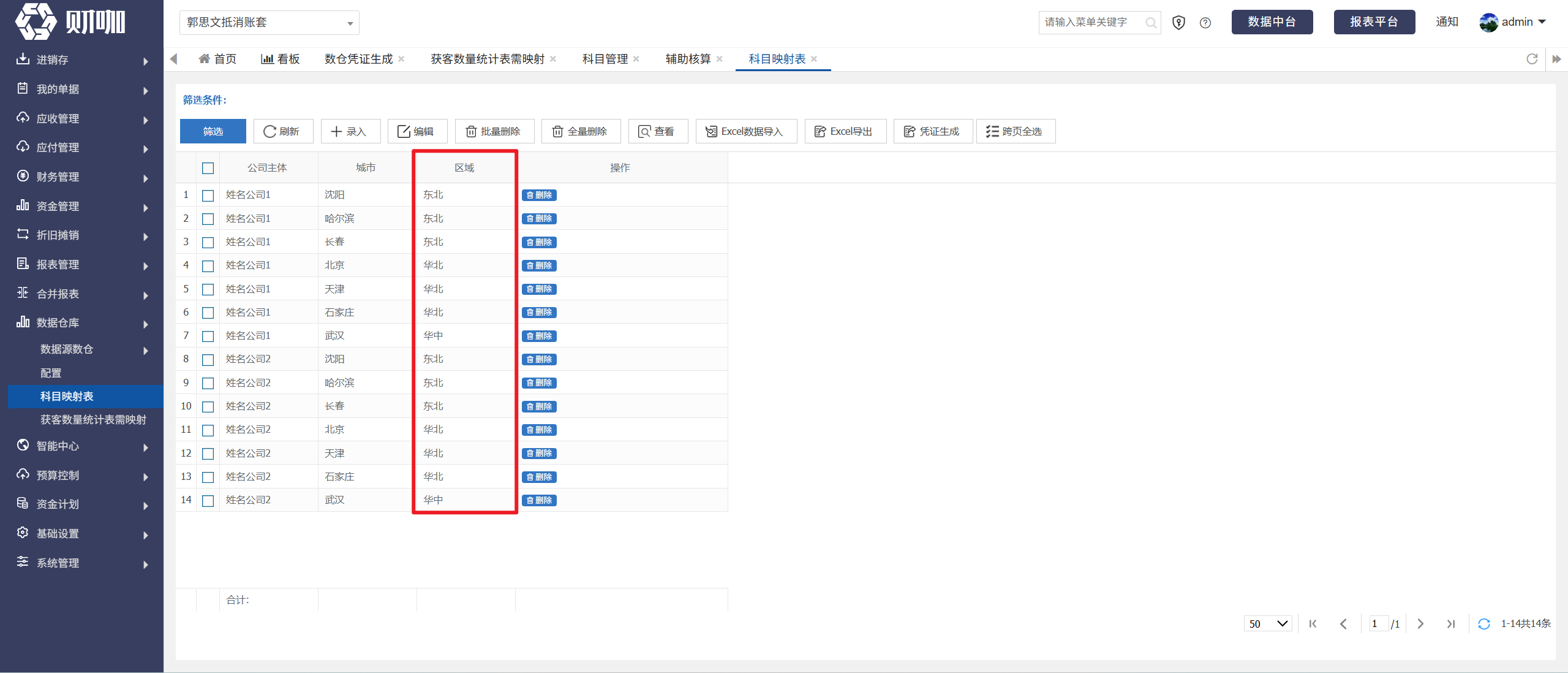Close the 科目管理 tab

(x=636, y=59)
